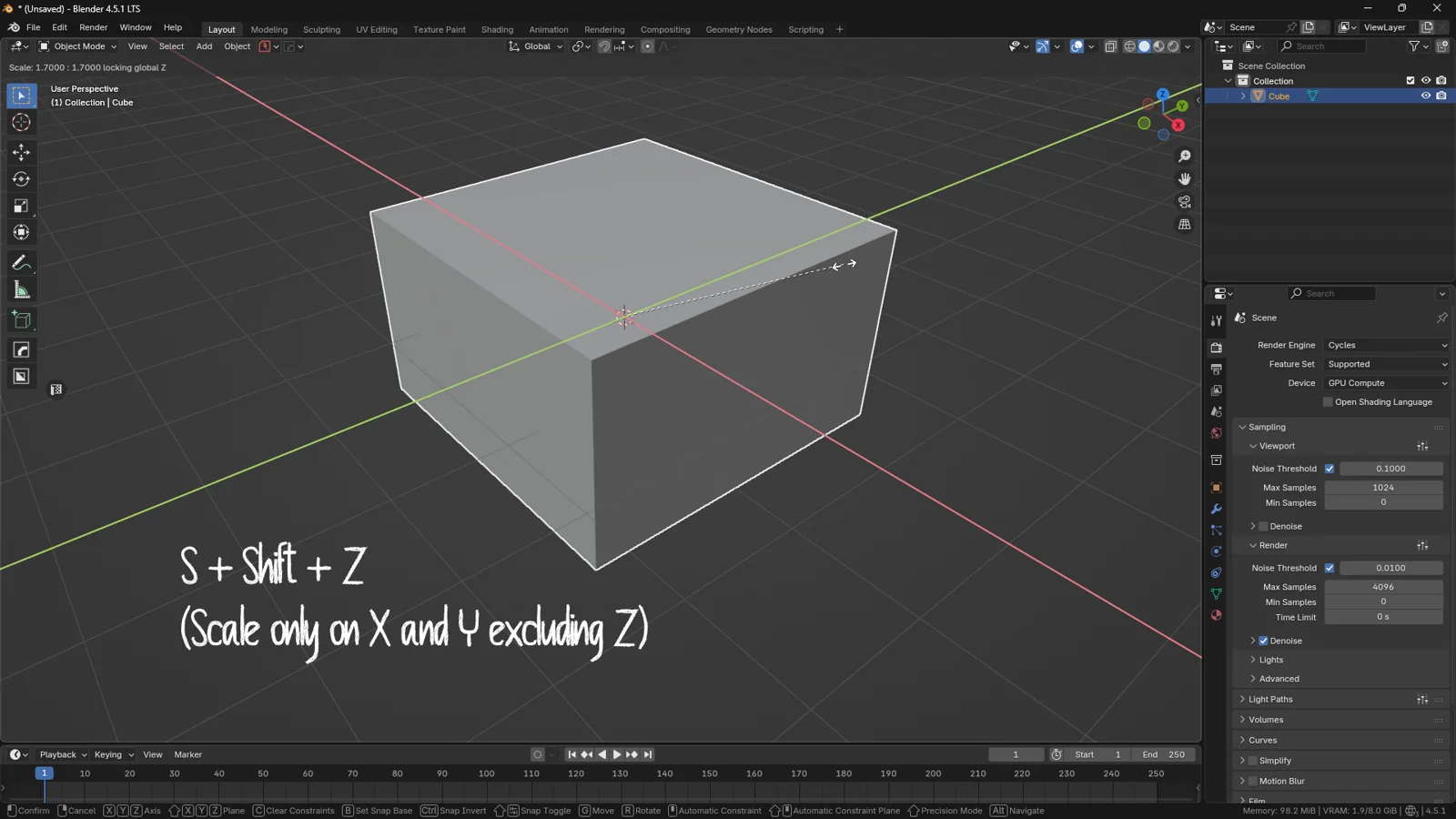Select the Measure tool
This screenshot has width=1456, height=819.
(21, 290)
